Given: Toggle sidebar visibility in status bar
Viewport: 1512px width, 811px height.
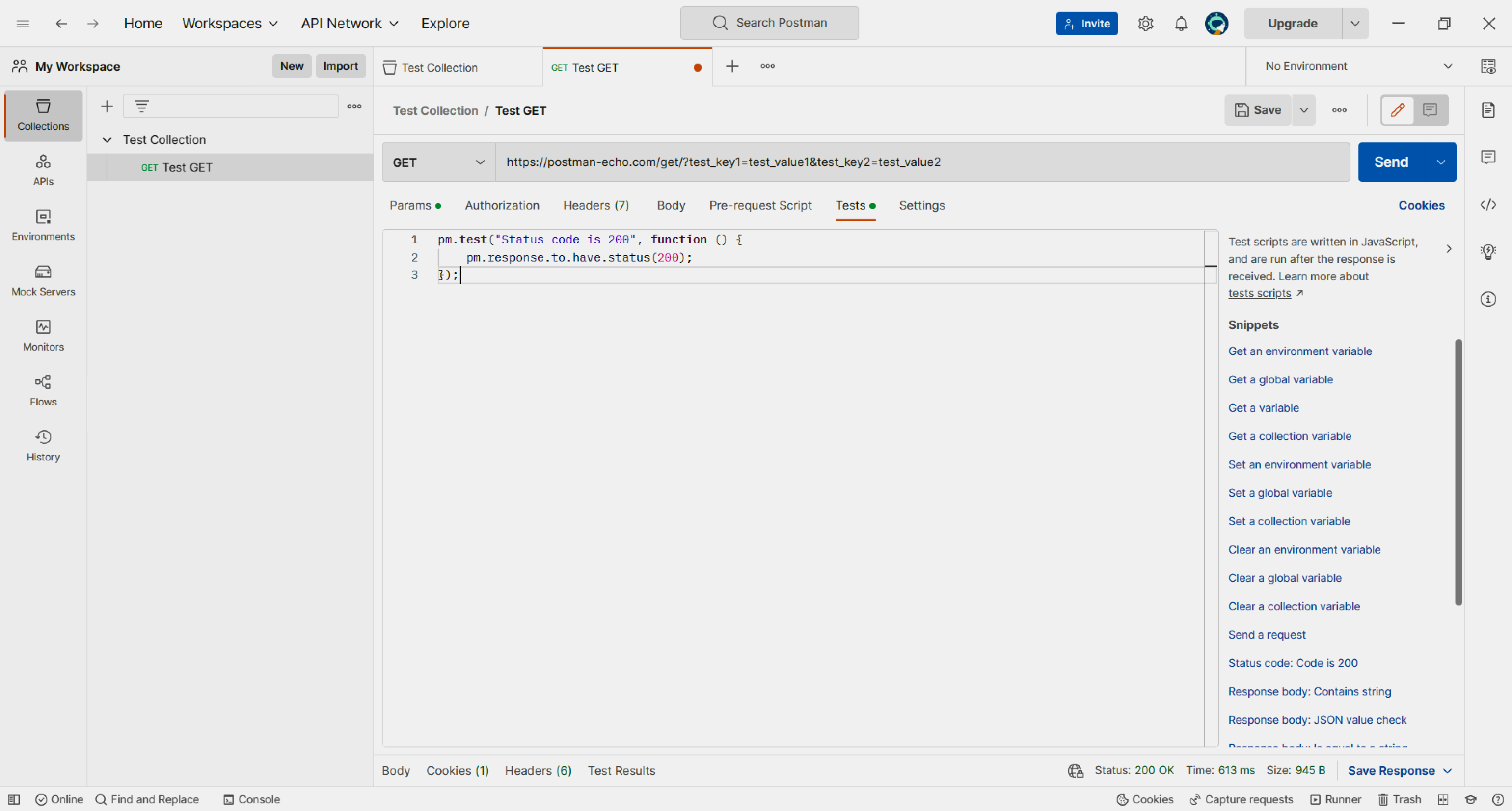Looking at the screenshot, I should (x=14, y=799).
